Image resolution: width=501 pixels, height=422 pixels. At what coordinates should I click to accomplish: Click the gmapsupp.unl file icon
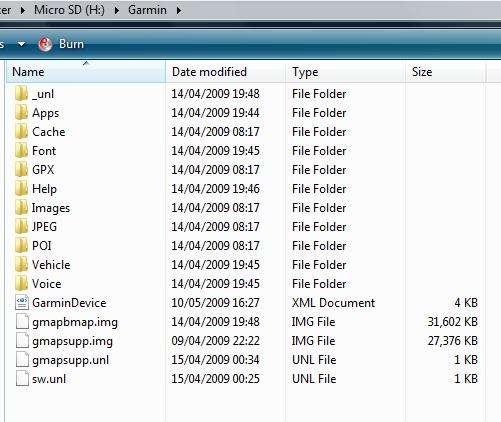click(22, 360)
